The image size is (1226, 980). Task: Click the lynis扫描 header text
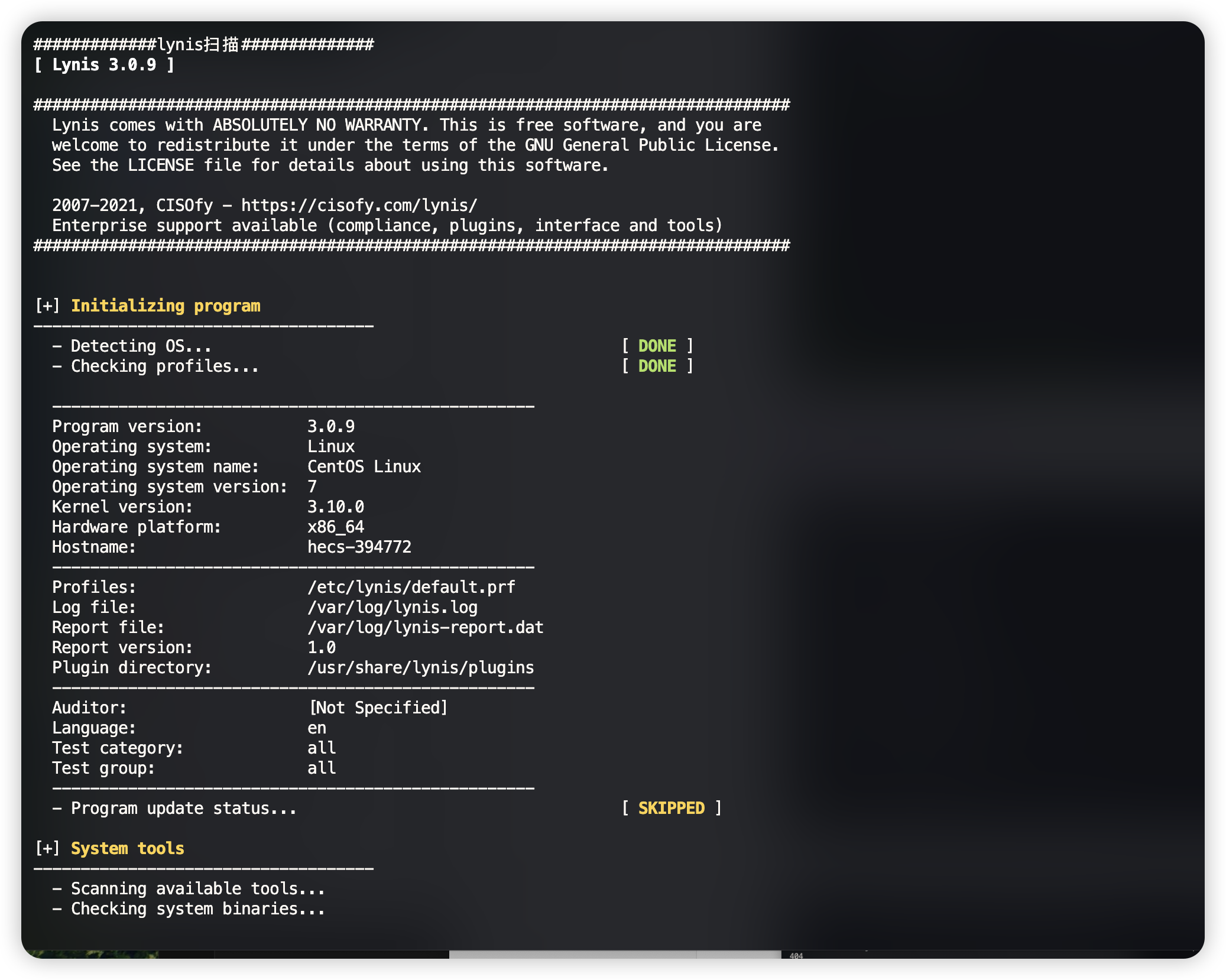click(x=198, y=44)
